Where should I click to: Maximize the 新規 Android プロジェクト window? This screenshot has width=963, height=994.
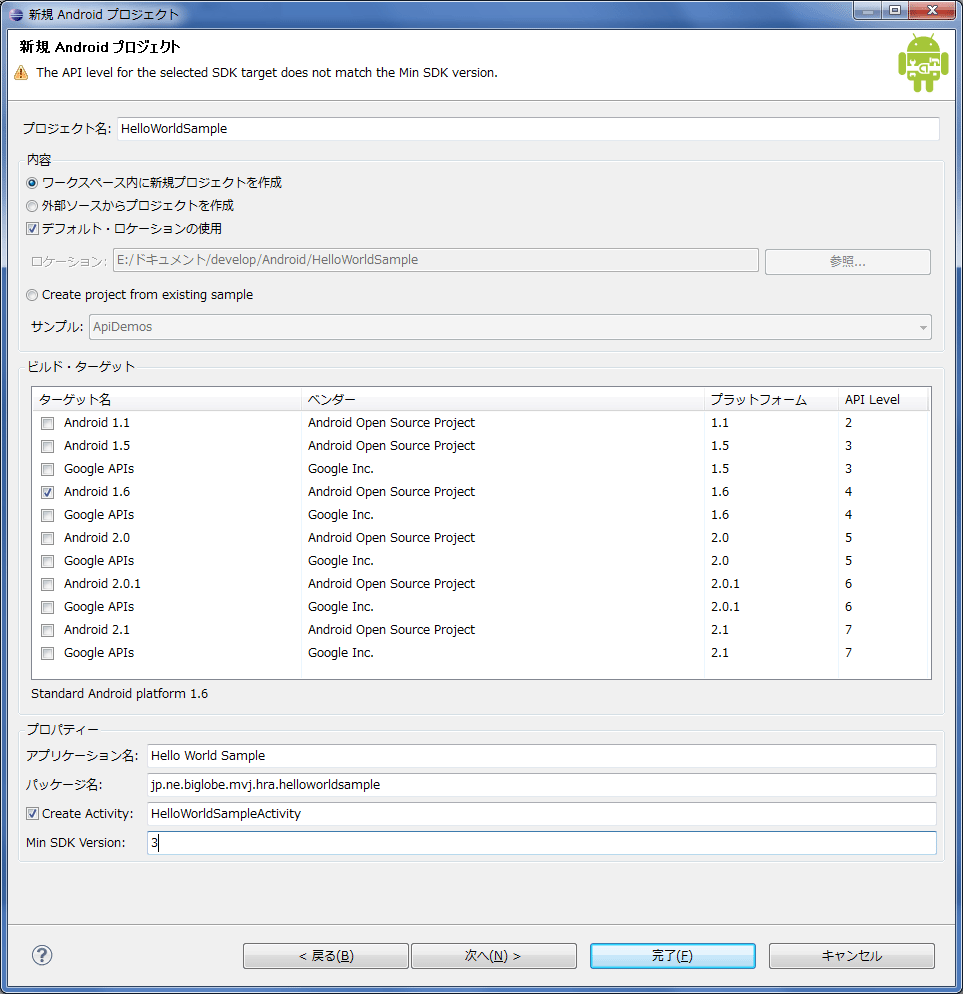(x=895, y=11)
